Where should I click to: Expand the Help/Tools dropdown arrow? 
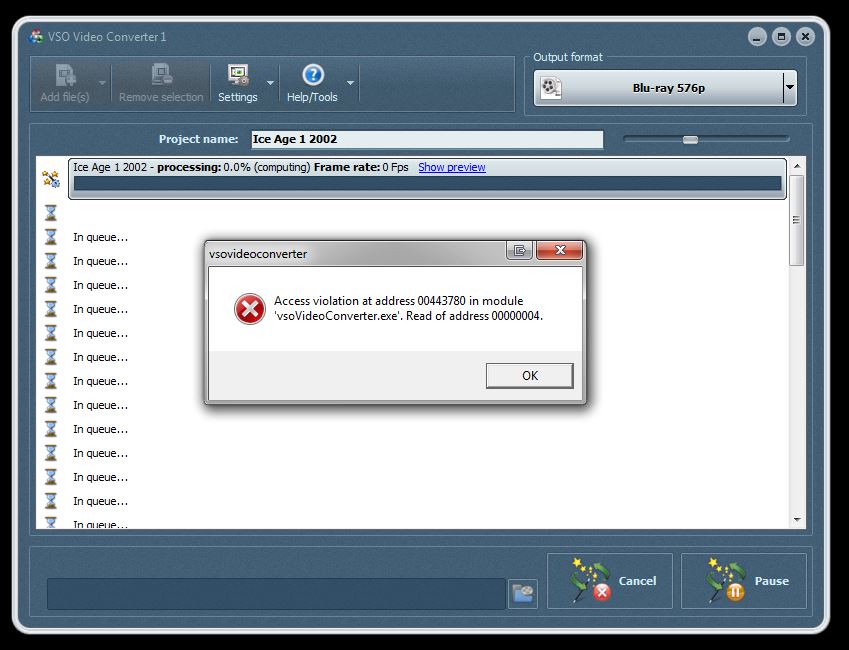(x=350, y=83)
